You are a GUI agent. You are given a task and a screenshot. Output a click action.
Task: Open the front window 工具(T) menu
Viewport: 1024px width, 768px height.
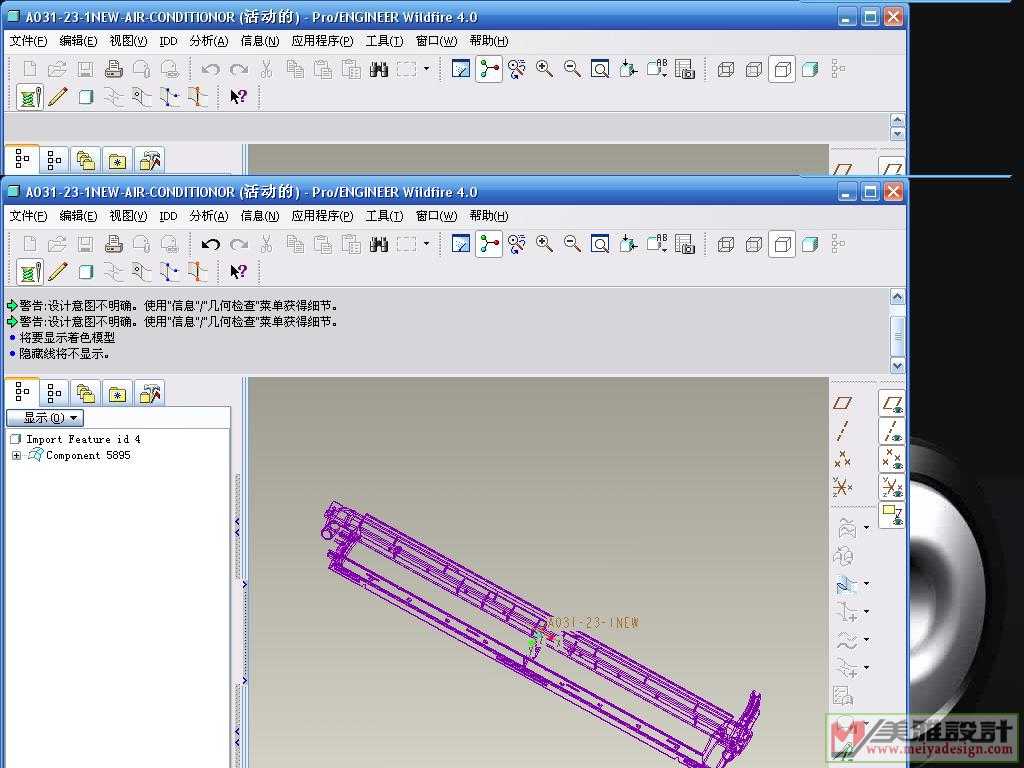point(384,216)
